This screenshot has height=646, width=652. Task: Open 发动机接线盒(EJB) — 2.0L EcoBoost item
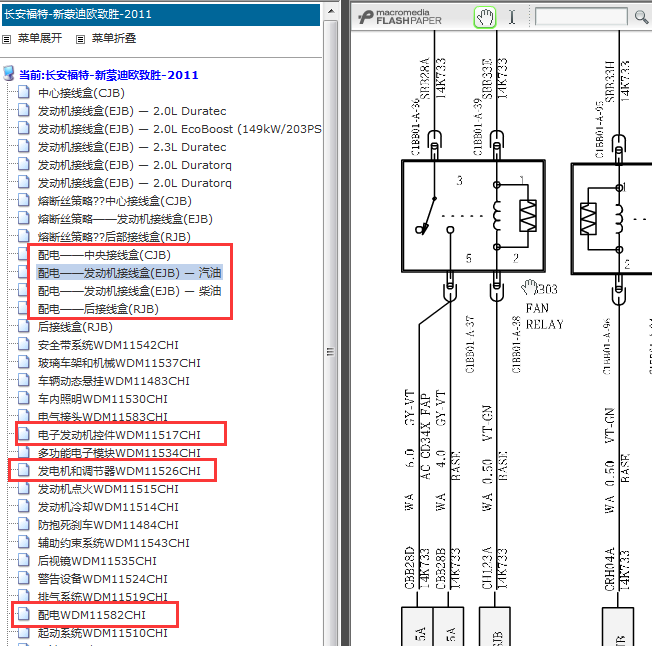pyautogui.click(x=180, y=129)
